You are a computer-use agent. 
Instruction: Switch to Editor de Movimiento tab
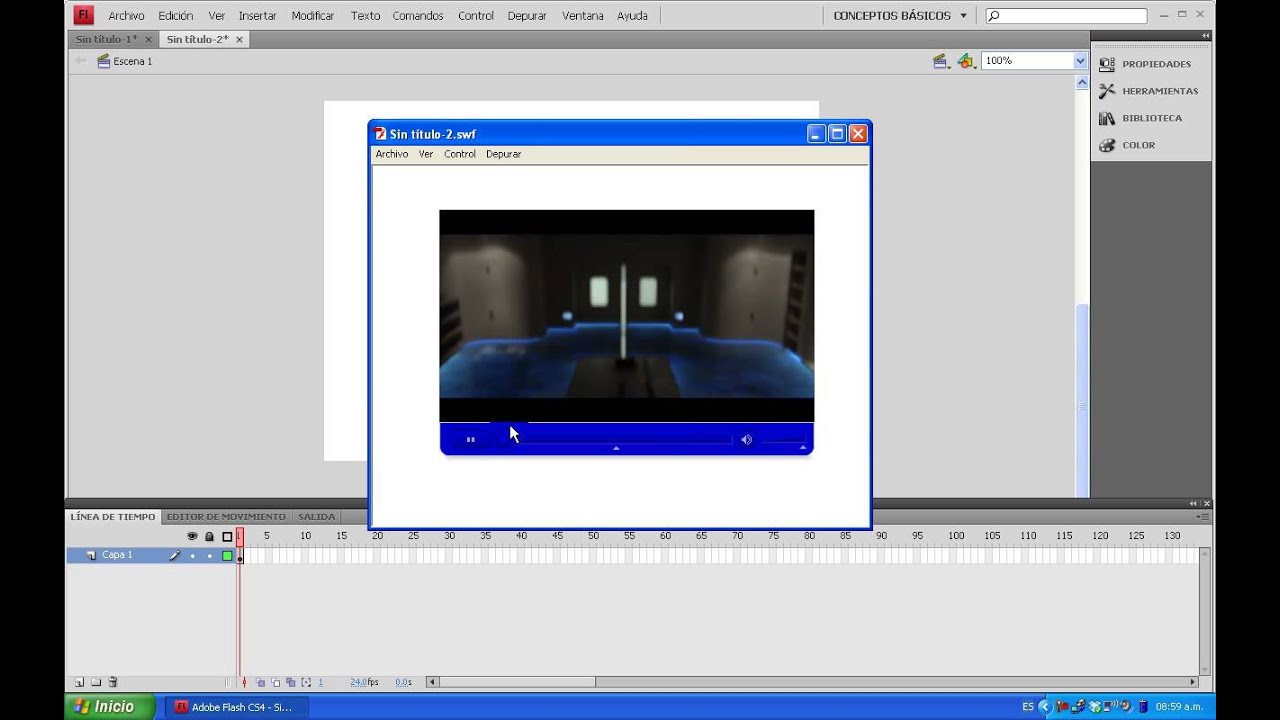click(226, 517)
